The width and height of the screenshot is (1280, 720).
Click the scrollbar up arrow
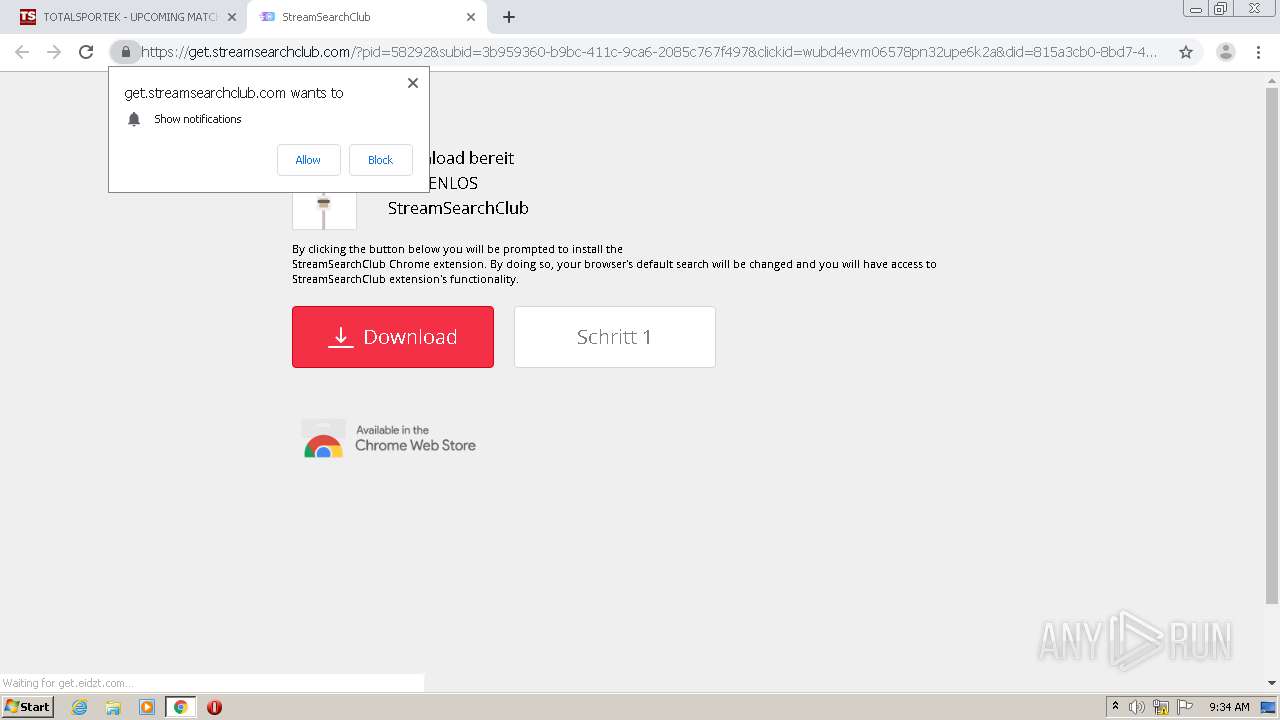1272,81
